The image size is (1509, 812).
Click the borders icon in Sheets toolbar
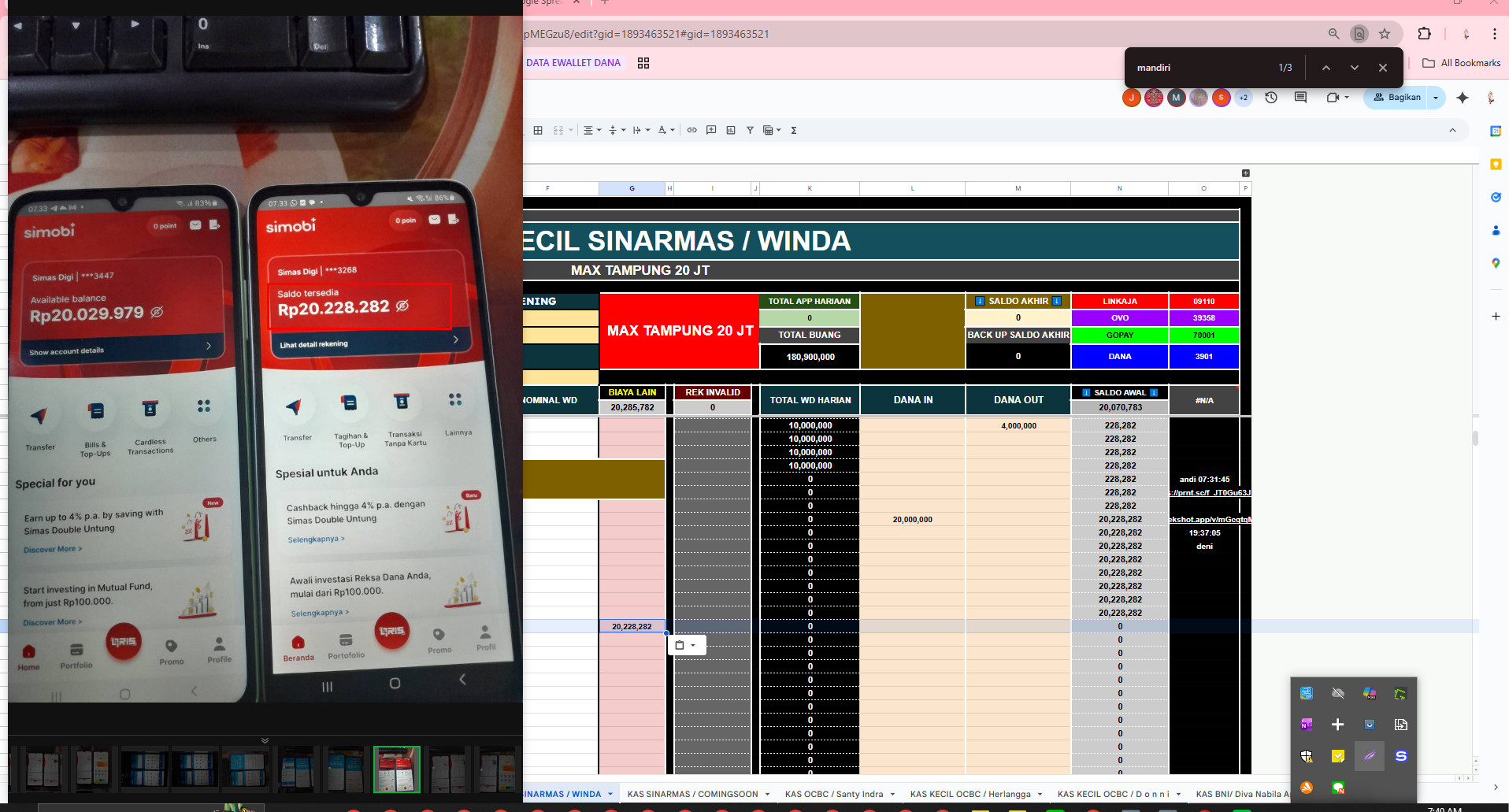point(538,130)
